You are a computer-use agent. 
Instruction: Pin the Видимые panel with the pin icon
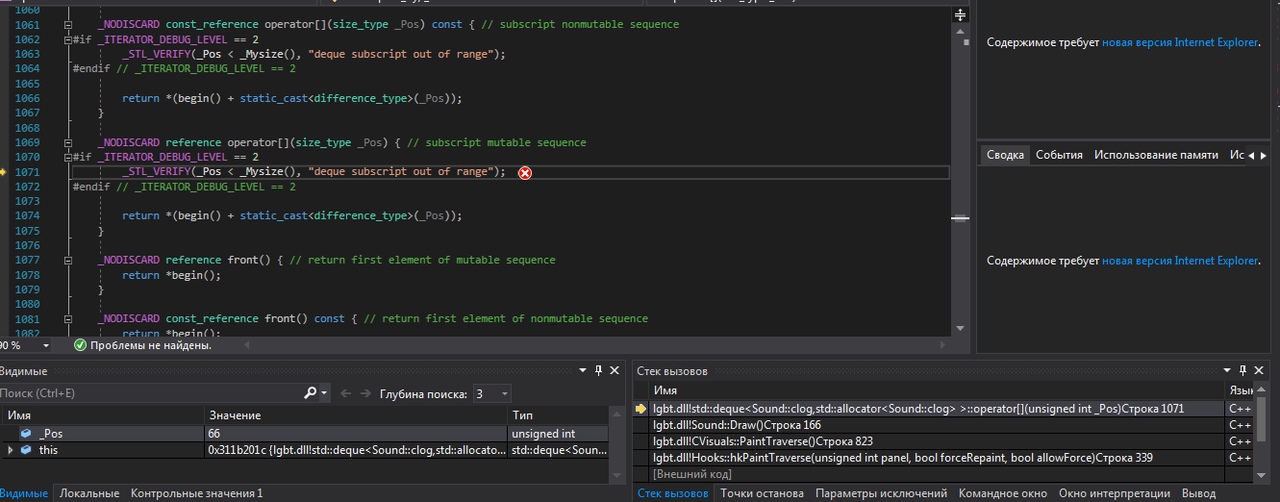(x=599, y=371)
